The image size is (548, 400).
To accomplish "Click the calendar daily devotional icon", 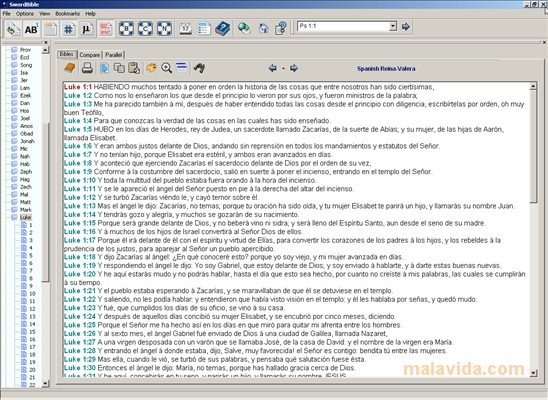I will point(185,29).
